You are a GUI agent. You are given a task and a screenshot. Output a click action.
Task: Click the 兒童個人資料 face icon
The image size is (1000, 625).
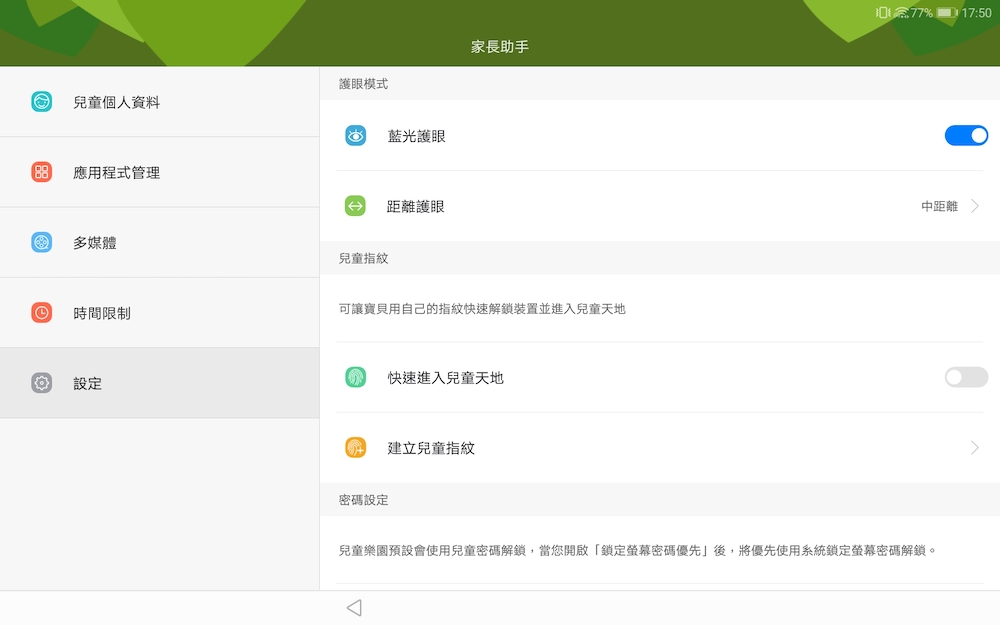click(41, 102)
